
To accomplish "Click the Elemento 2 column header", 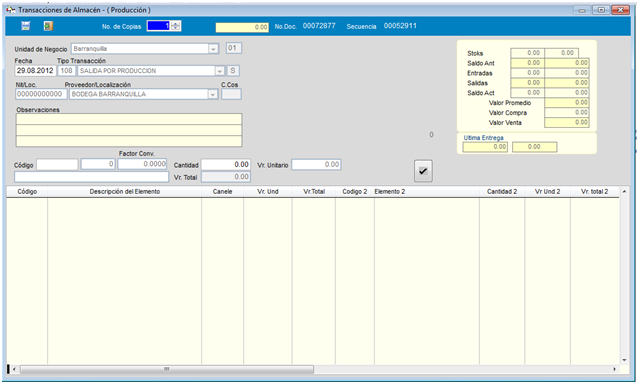I will [x=427, y=192].
